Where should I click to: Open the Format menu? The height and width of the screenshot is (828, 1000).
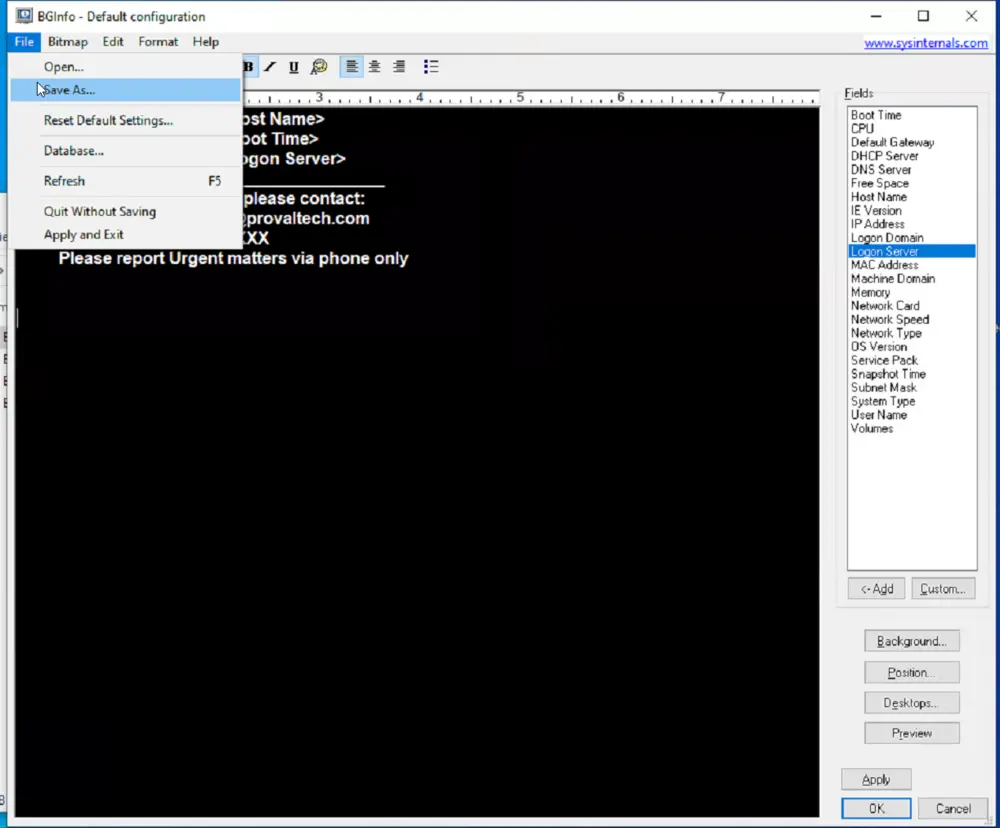click(x=158, y=41)
